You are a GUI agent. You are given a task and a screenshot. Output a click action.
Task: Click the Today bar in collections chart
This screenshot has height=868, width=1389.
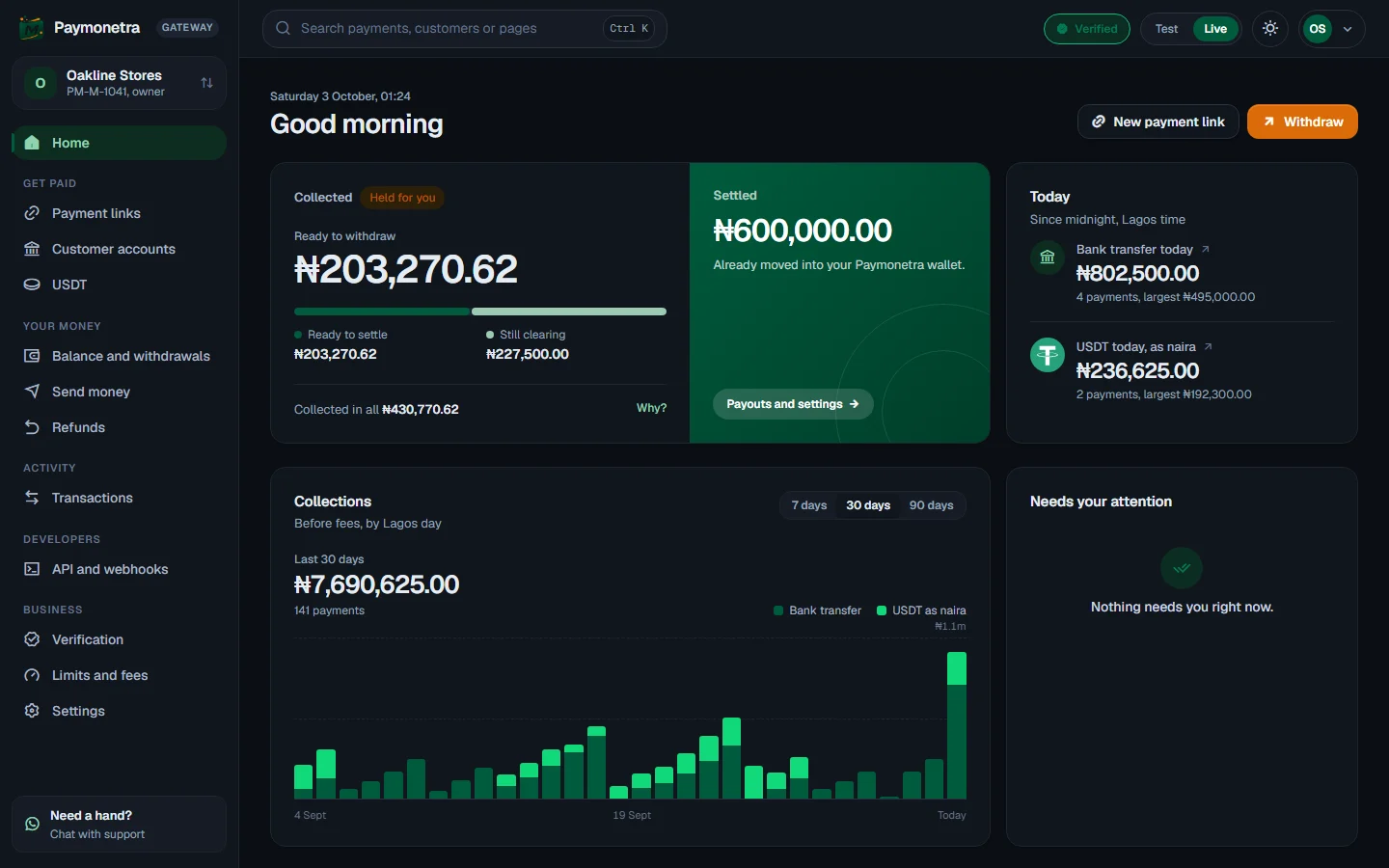tap(956, 725)
